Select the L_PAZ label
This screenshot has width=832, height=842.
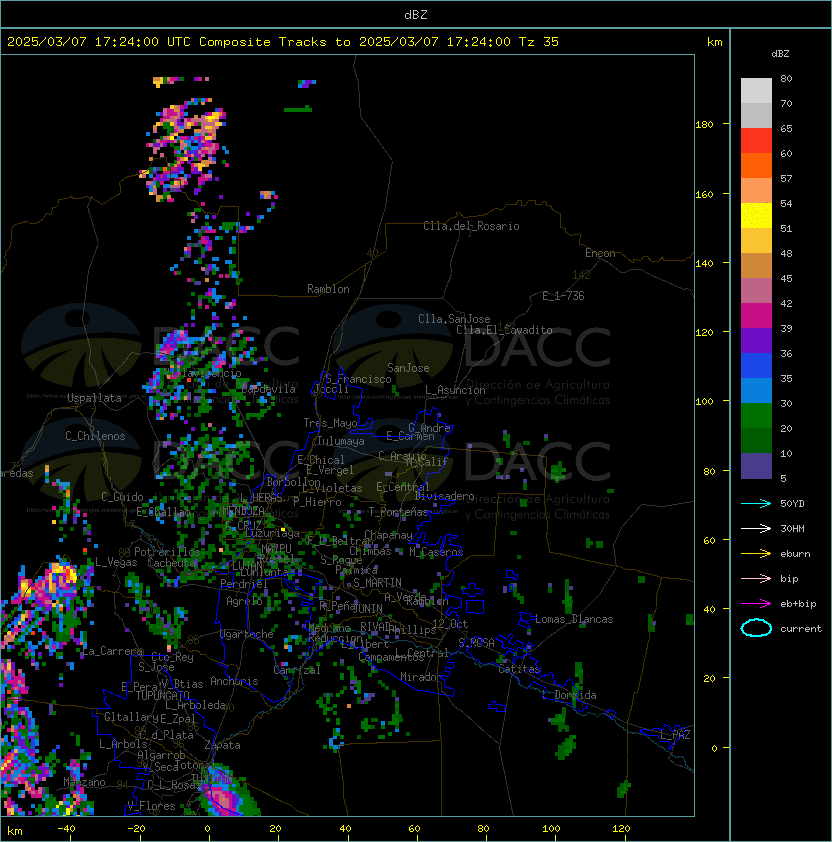click(675, 735)
